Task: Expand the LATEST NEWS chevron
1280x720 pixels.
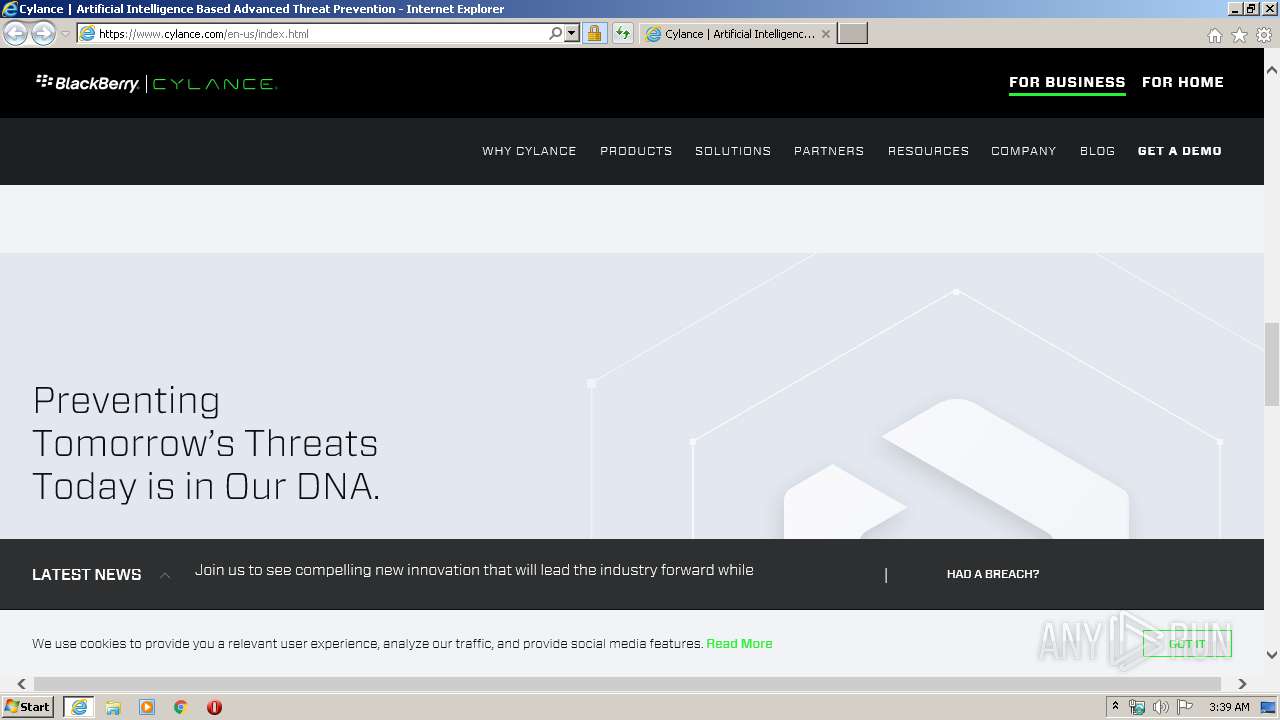Action: point(165,575)
